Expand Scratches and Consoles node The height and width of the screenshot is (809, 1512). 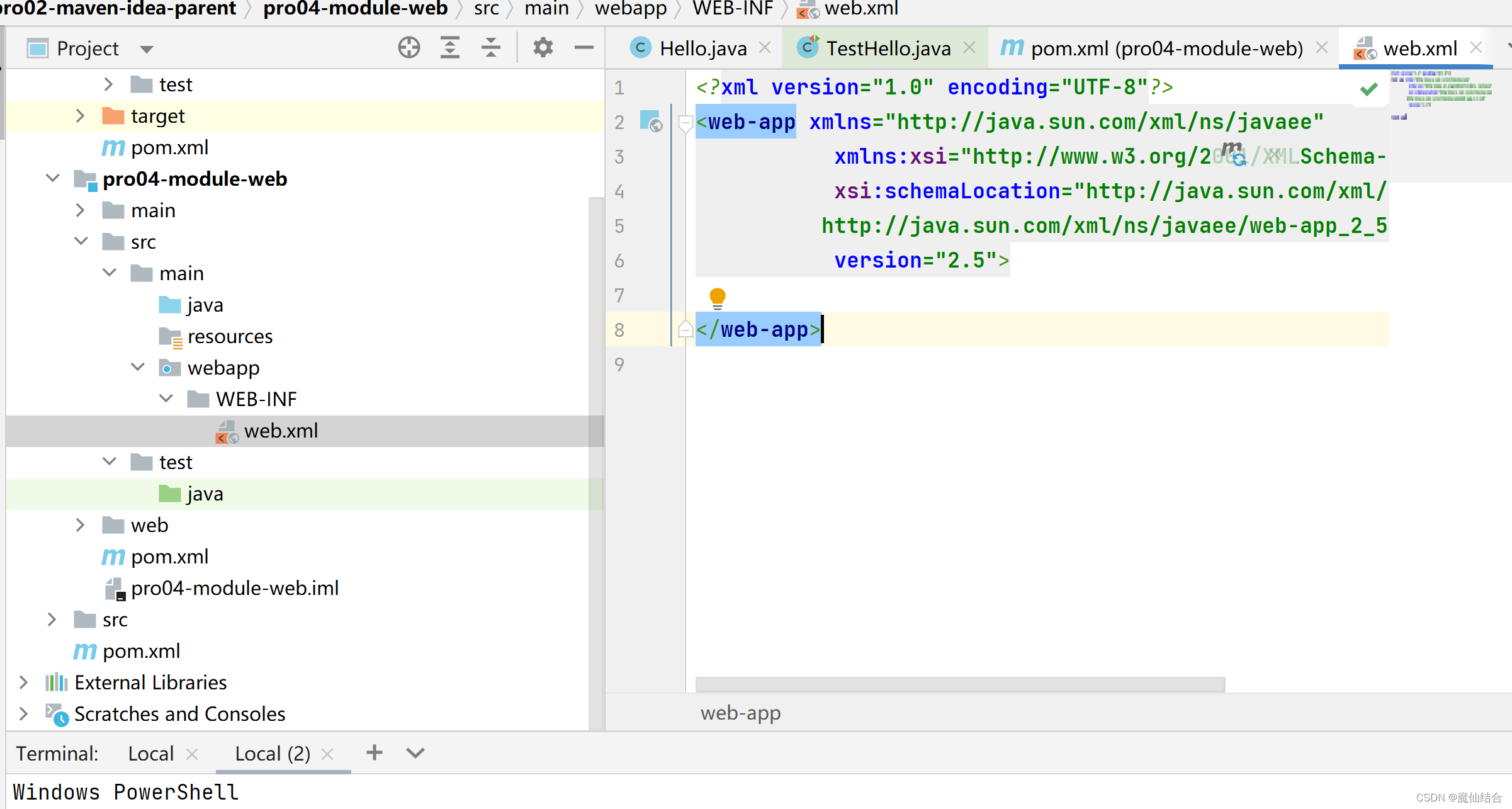[x=23, y=714]
